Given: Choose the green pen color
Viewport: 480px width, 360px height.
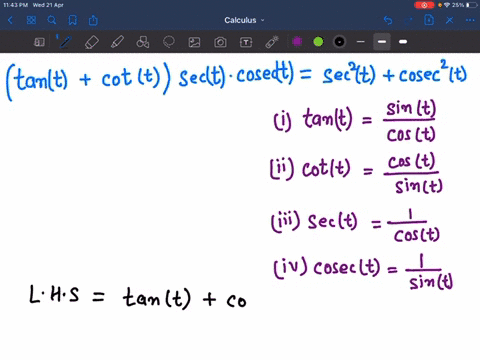Looking at the screenshot, I should pos(318,42).
